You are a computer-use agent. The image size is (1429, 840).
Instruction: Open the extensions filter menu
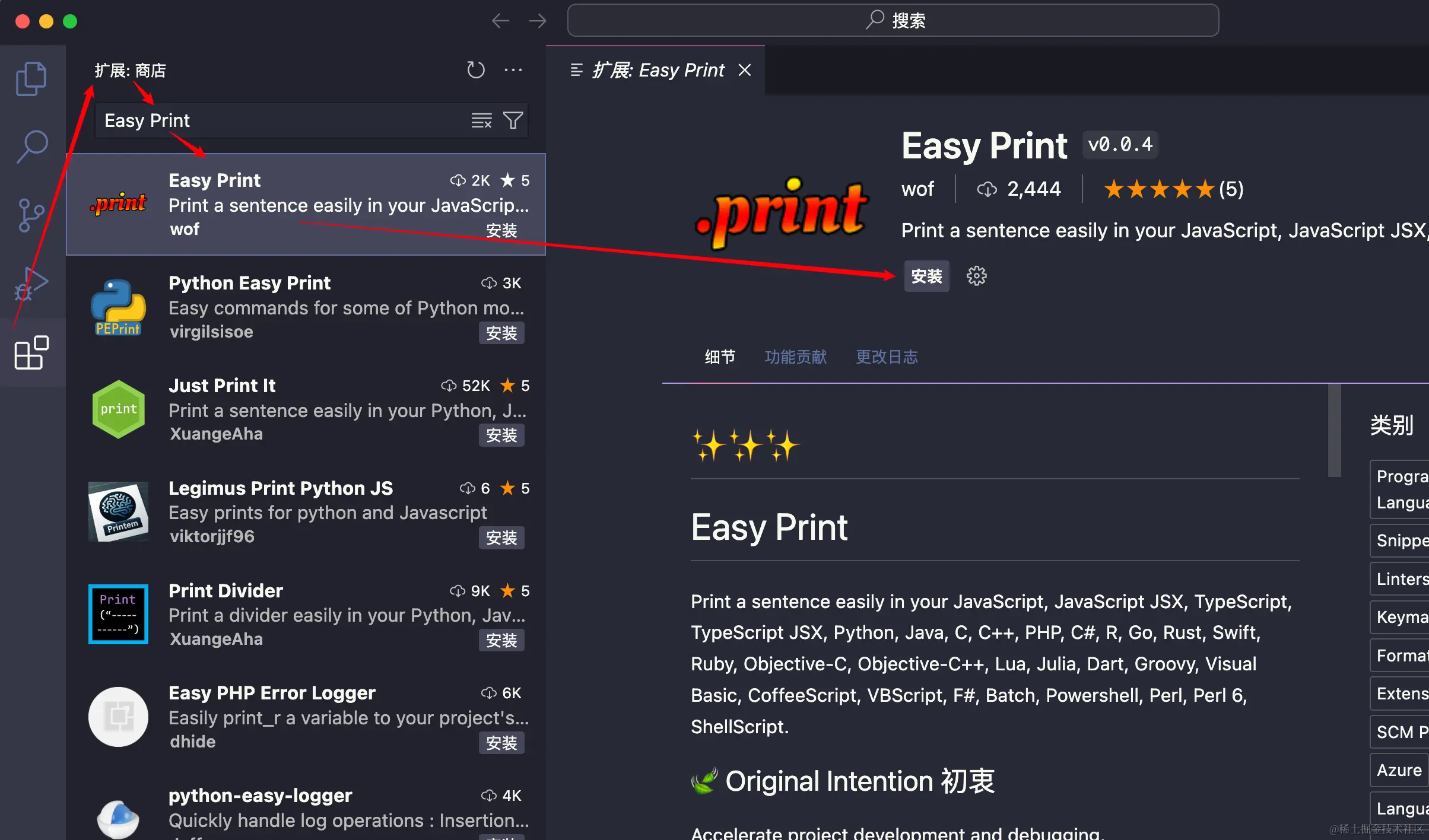[513, 120]
